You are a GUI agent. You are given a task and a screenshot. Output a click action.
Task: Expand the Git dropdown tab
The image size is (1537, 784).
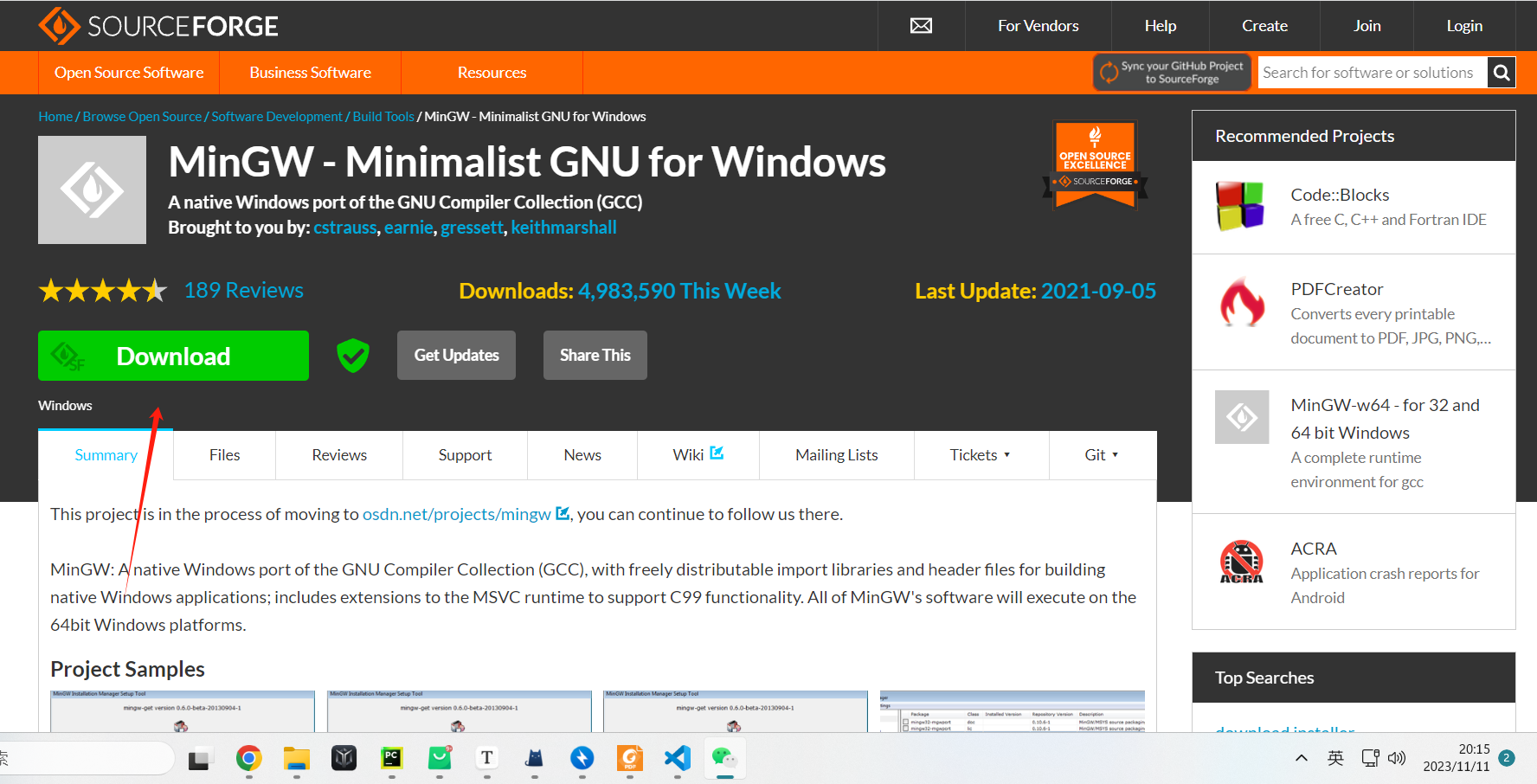click(x=1102, y=455)
